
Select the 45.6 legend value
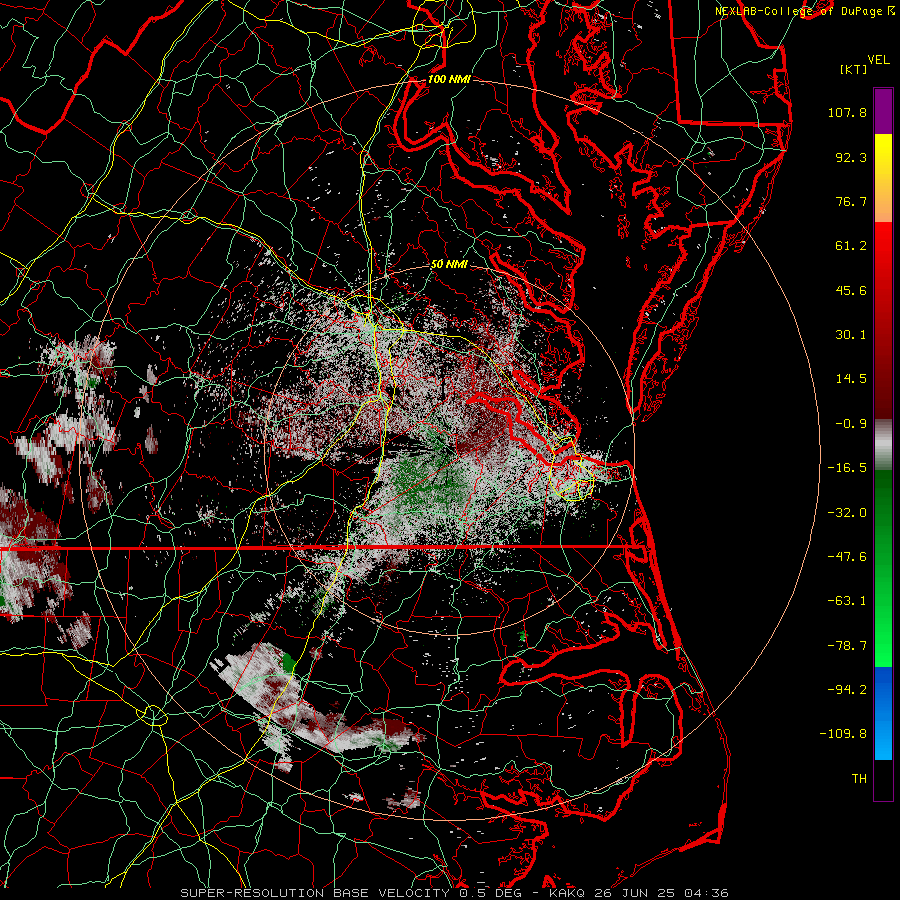pos(851,290)
